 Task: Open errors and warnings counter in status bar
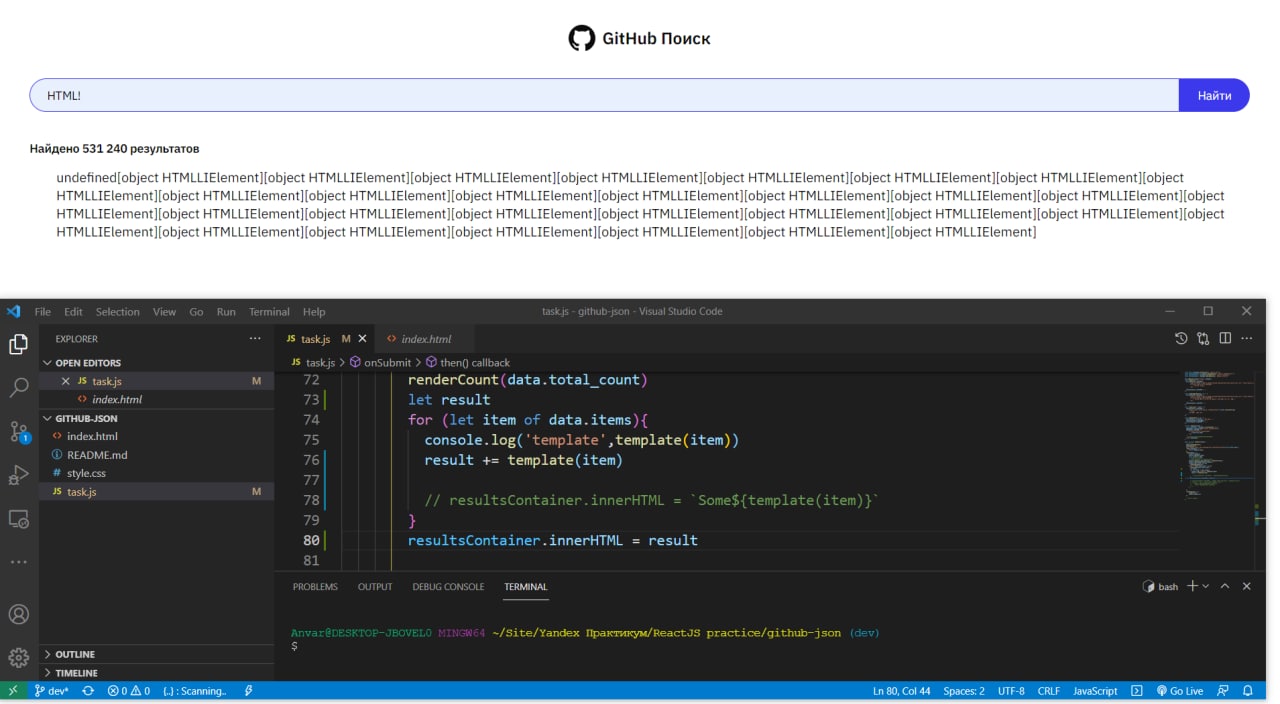point(128,691)
